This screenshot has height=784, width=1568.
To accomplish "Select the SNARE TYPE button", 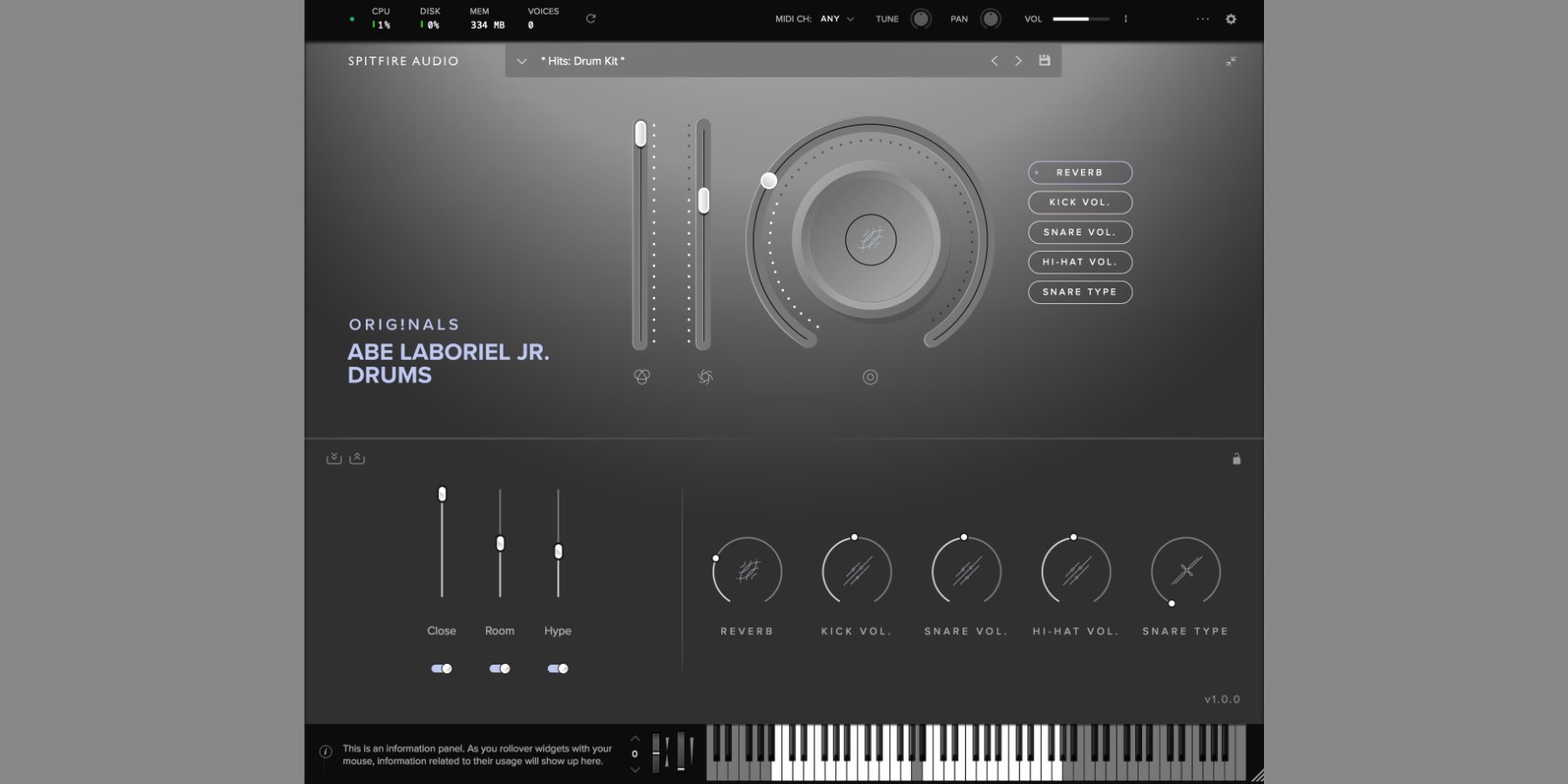I will point(1079,292).
